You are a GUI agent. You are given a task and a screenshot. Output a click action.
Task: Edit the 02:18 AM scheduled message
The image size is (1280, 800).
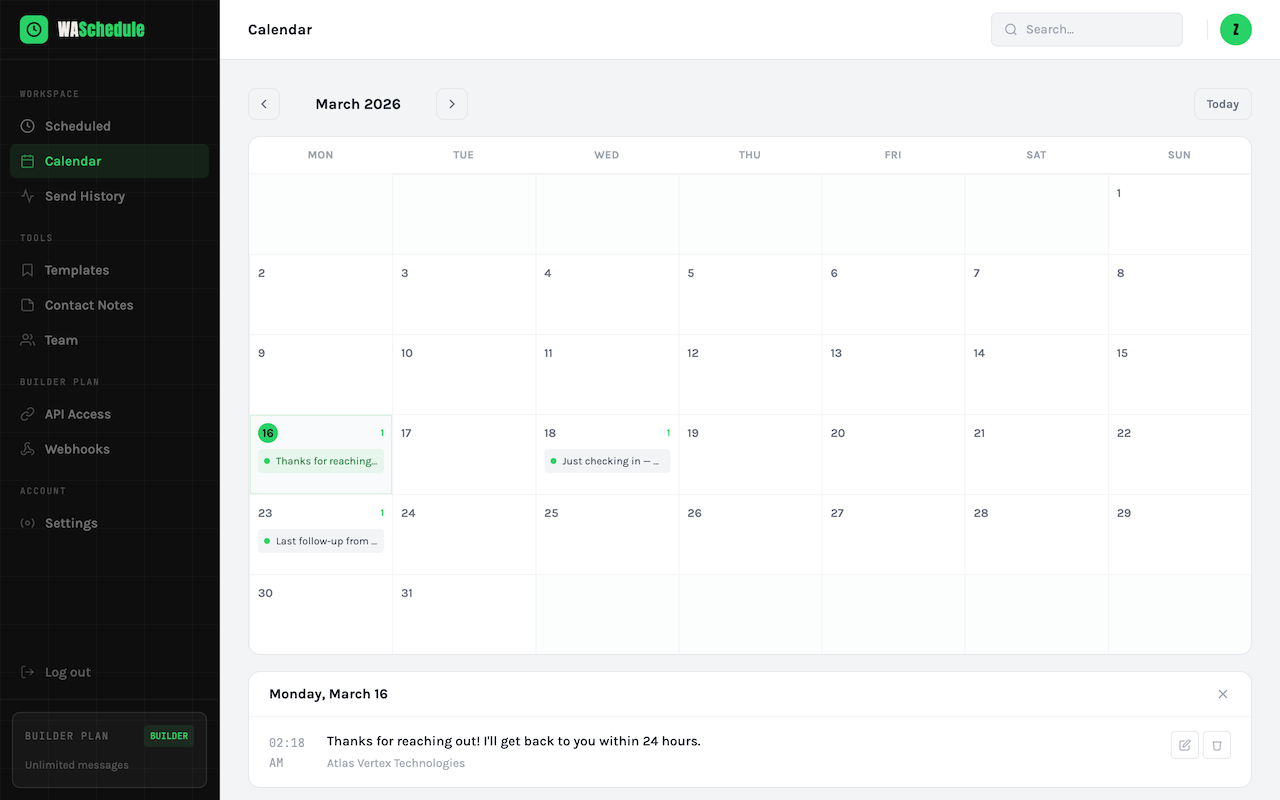(x=1185, y=745)
